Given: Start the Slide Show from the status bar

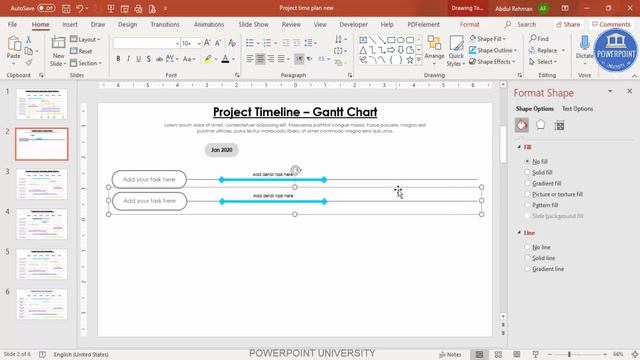Looking at the screenshot, I should [536, 354].
